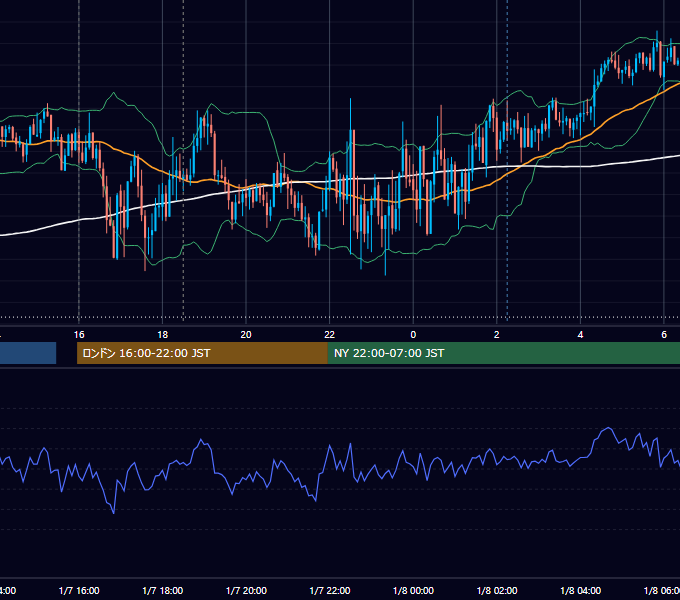
Task: Click the 1/7 18:00 time axis label
Action: [x=163, y=590]
